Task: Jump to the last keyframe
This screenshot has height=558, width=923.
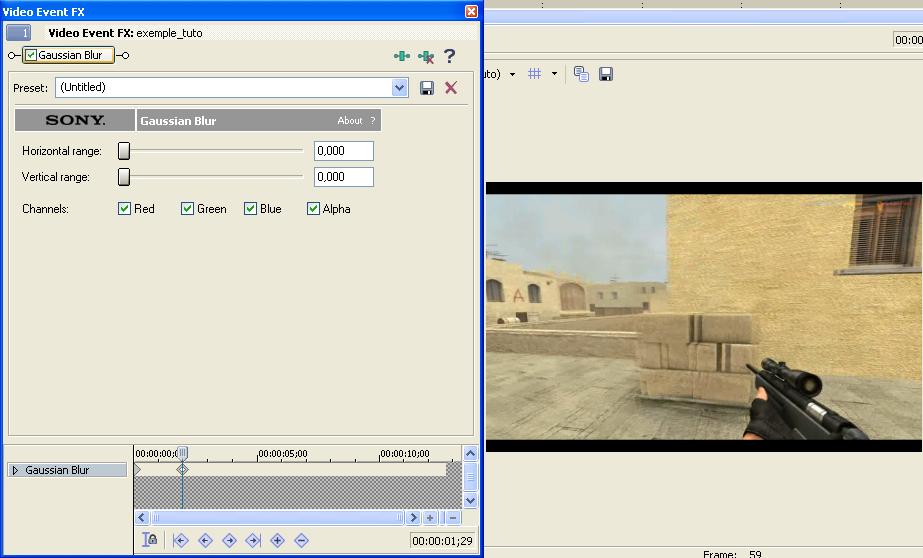Action: (x=253, y=540)
